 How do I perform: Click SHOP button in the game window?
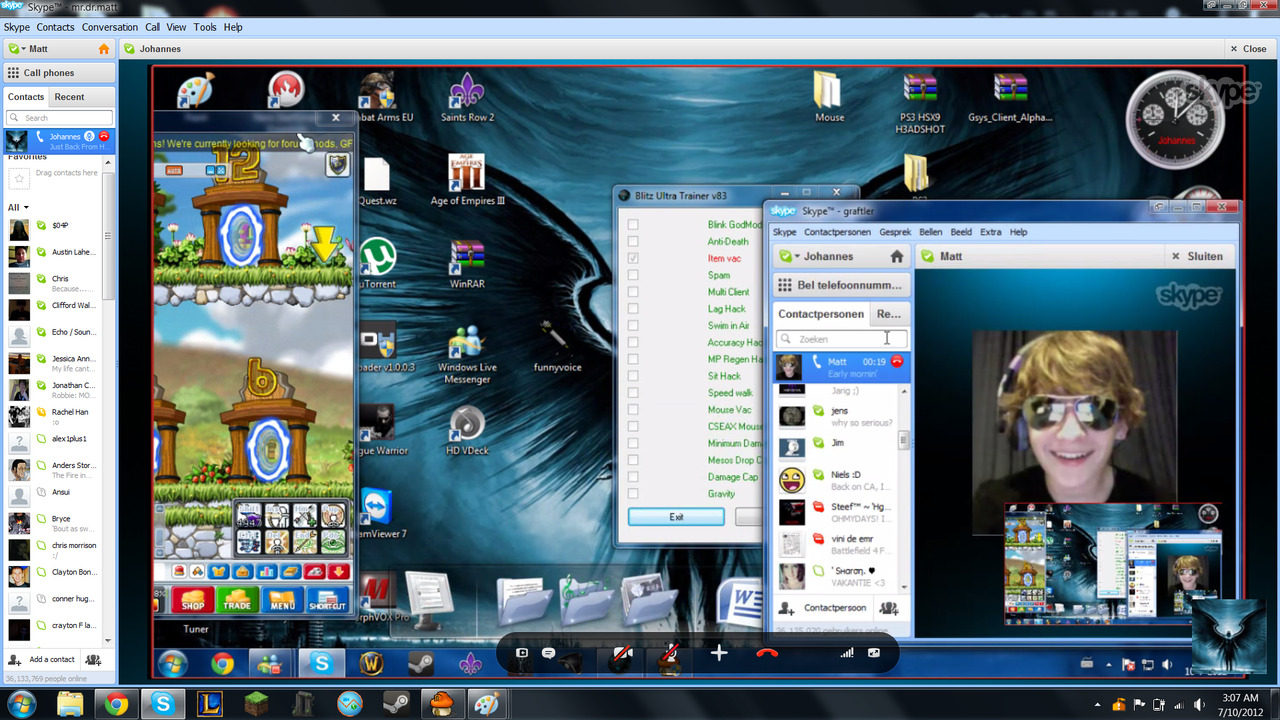pyautogui.click(x=193, y=600)
